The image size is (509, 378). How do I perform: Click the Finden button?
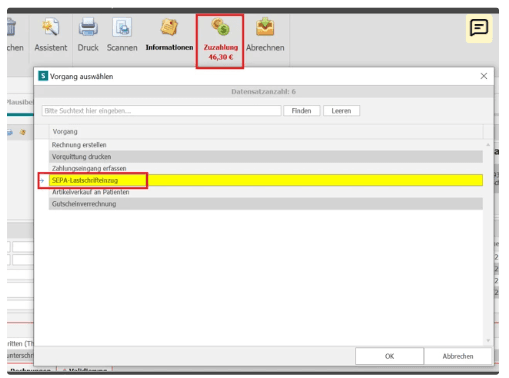pyautogui.click(x=301, y=111)
